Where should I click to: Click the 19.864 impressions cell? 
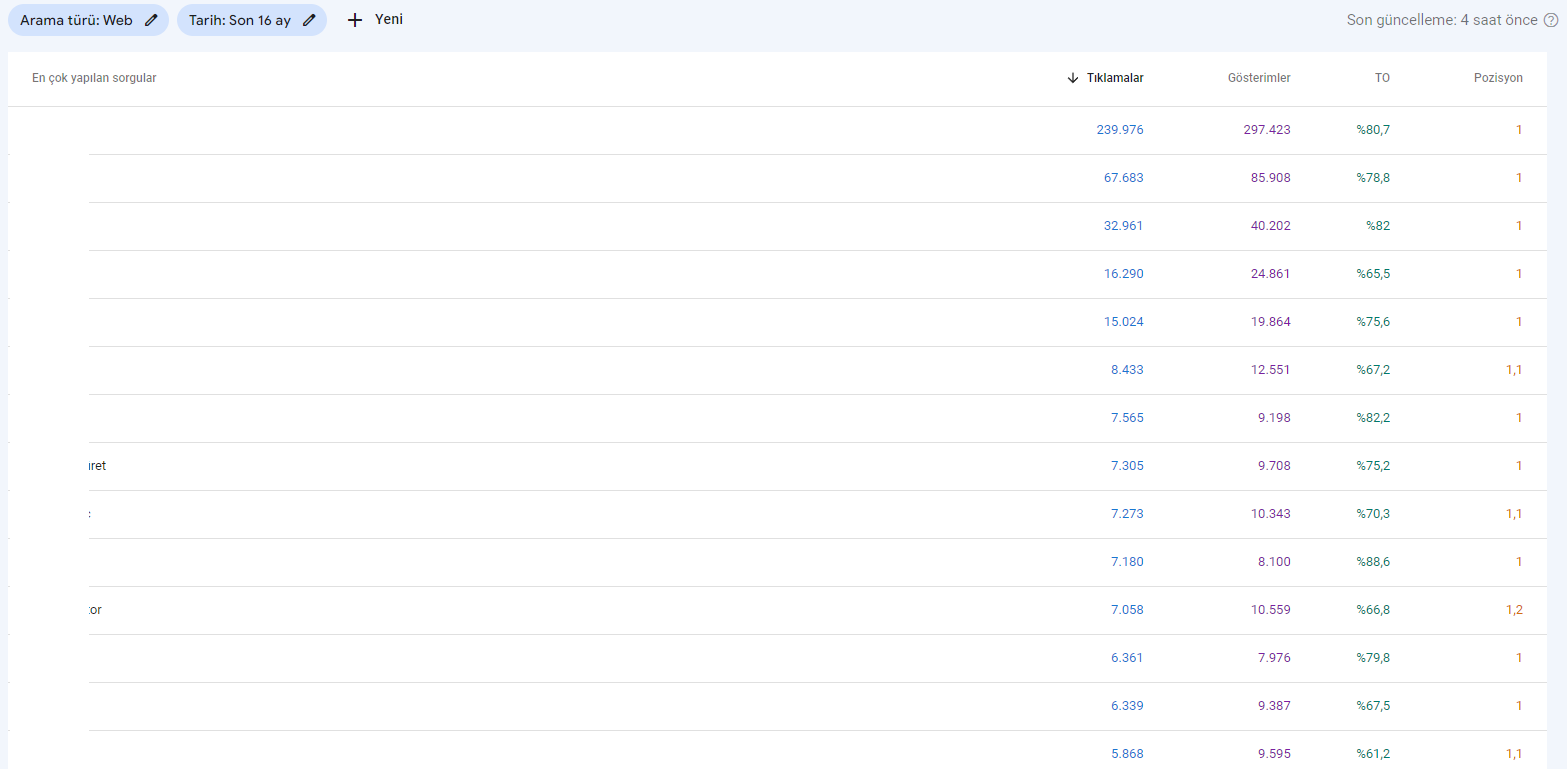pyautogui.click(x=1271, y=322)
